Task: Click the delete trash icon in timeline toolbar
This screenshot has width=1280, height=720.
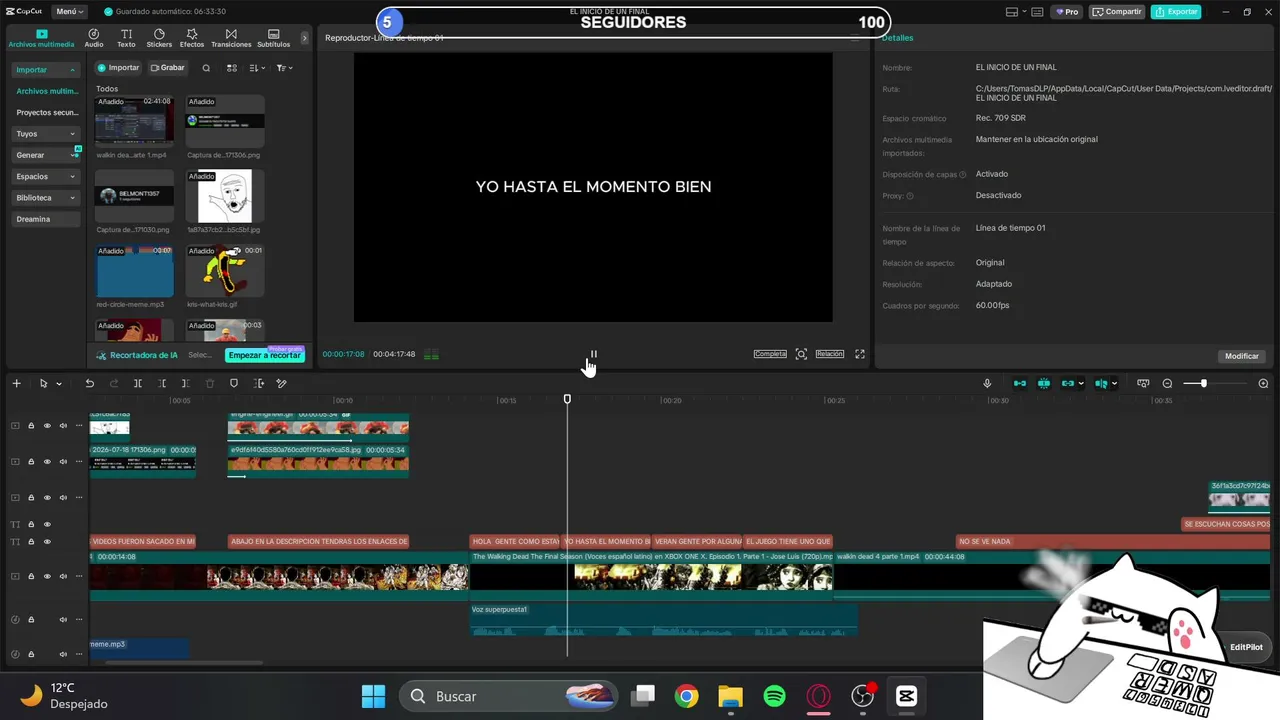Action: (x=210, y=383)
